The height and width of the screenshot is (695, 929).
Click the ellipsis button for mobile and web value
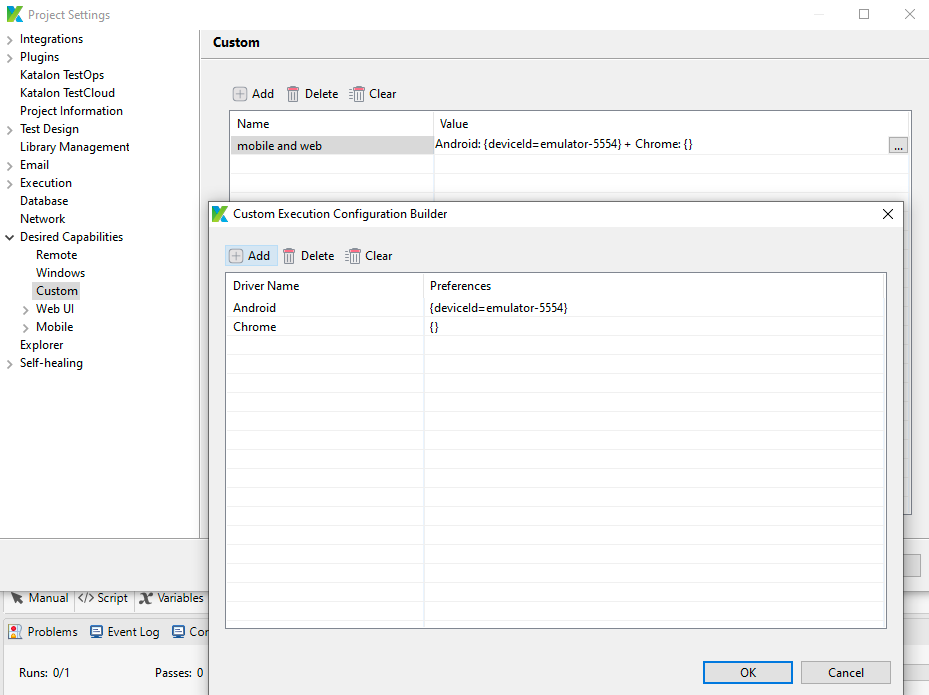coord(898,146)
